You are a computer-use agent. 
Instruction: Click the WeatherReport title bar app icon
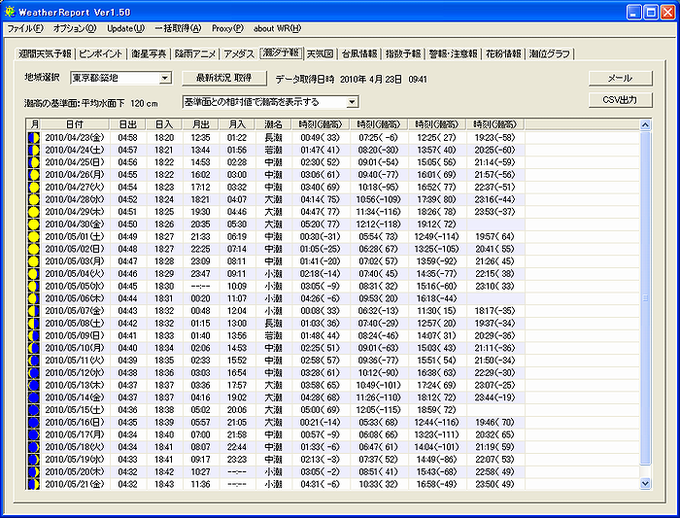click(10, 12)
